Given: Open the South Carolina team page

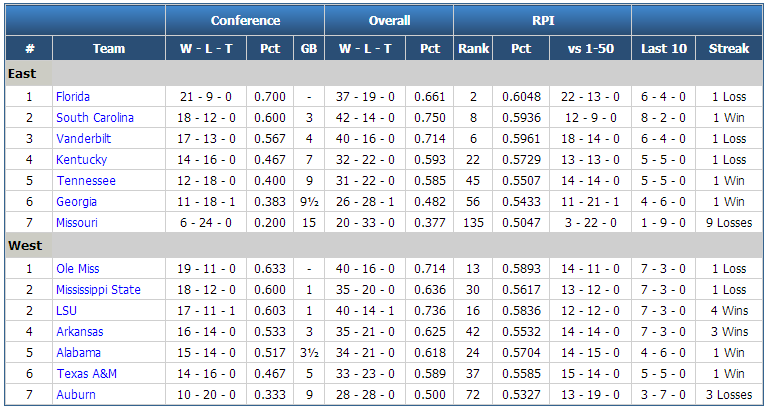Looking at the screenshot, I should [95, 118].
